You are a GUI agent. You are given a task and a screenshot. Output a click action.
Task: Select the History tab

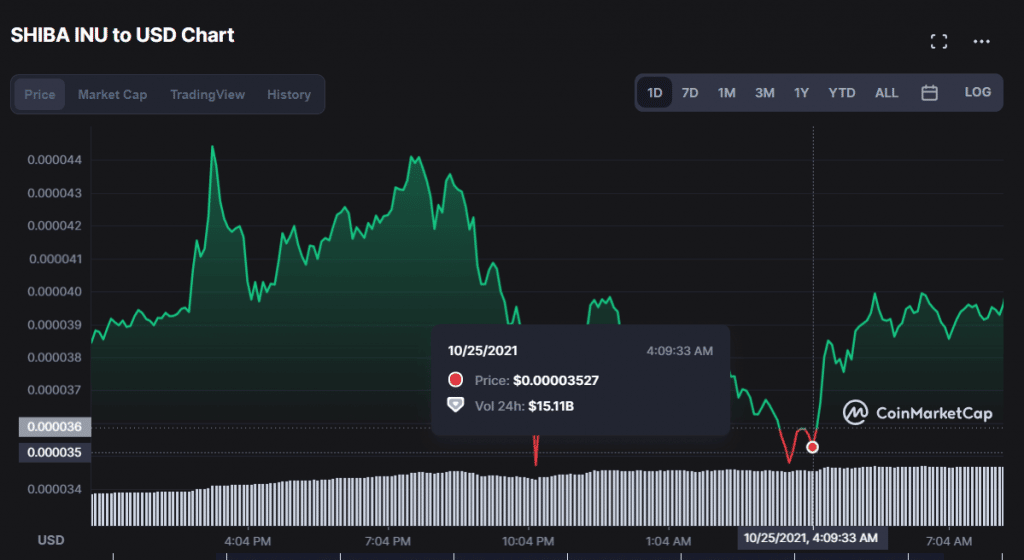[288, 95]
